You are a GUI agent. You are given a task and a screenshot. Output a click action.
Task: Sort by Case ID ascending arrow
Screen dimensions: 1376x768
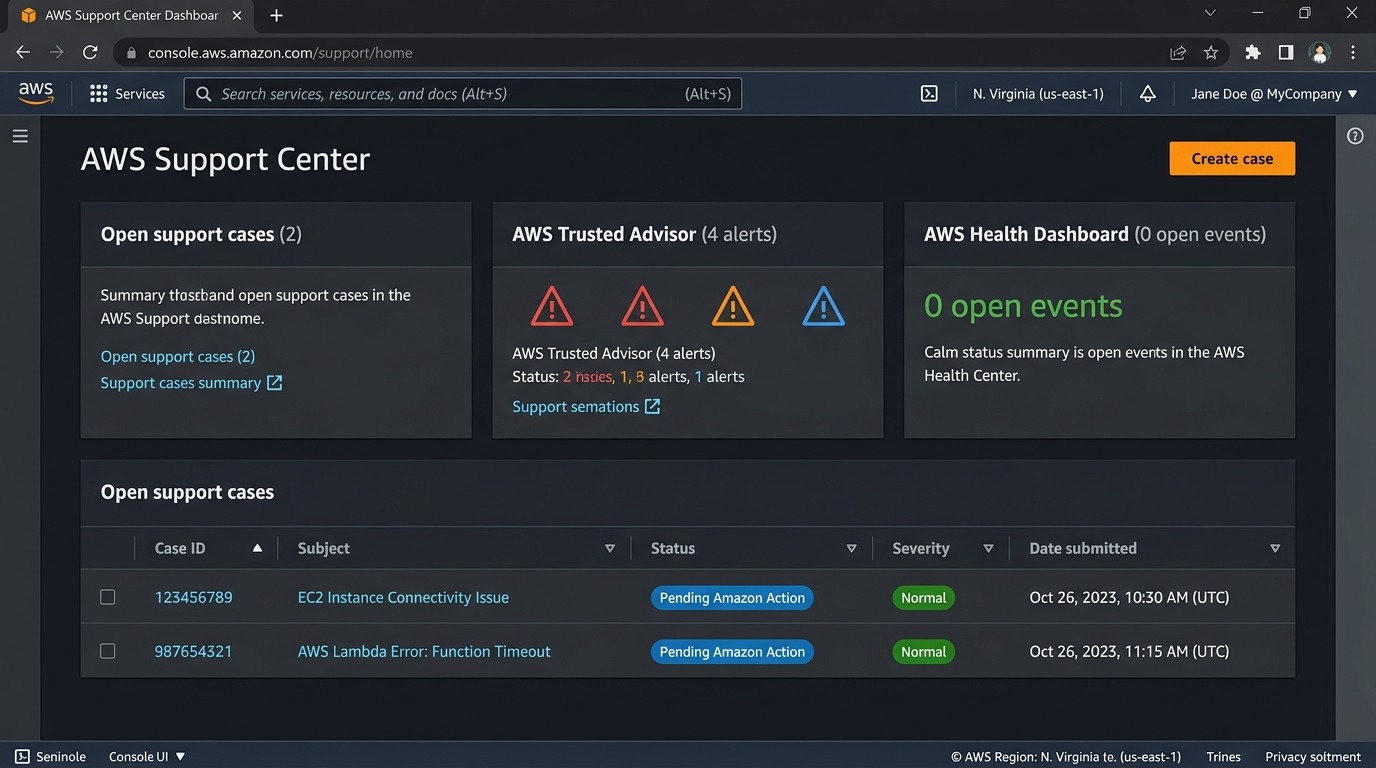[257, 548]
